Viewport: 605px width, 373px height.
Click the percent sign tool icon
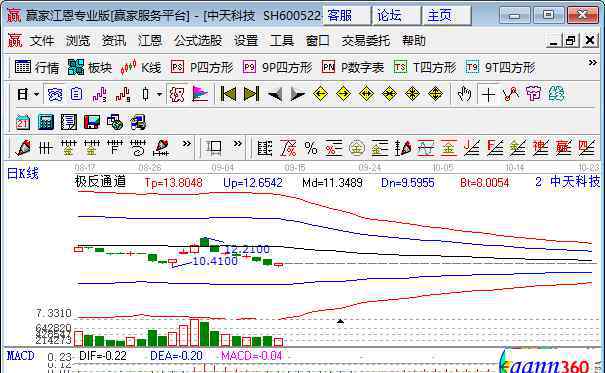tap(311, 148)
